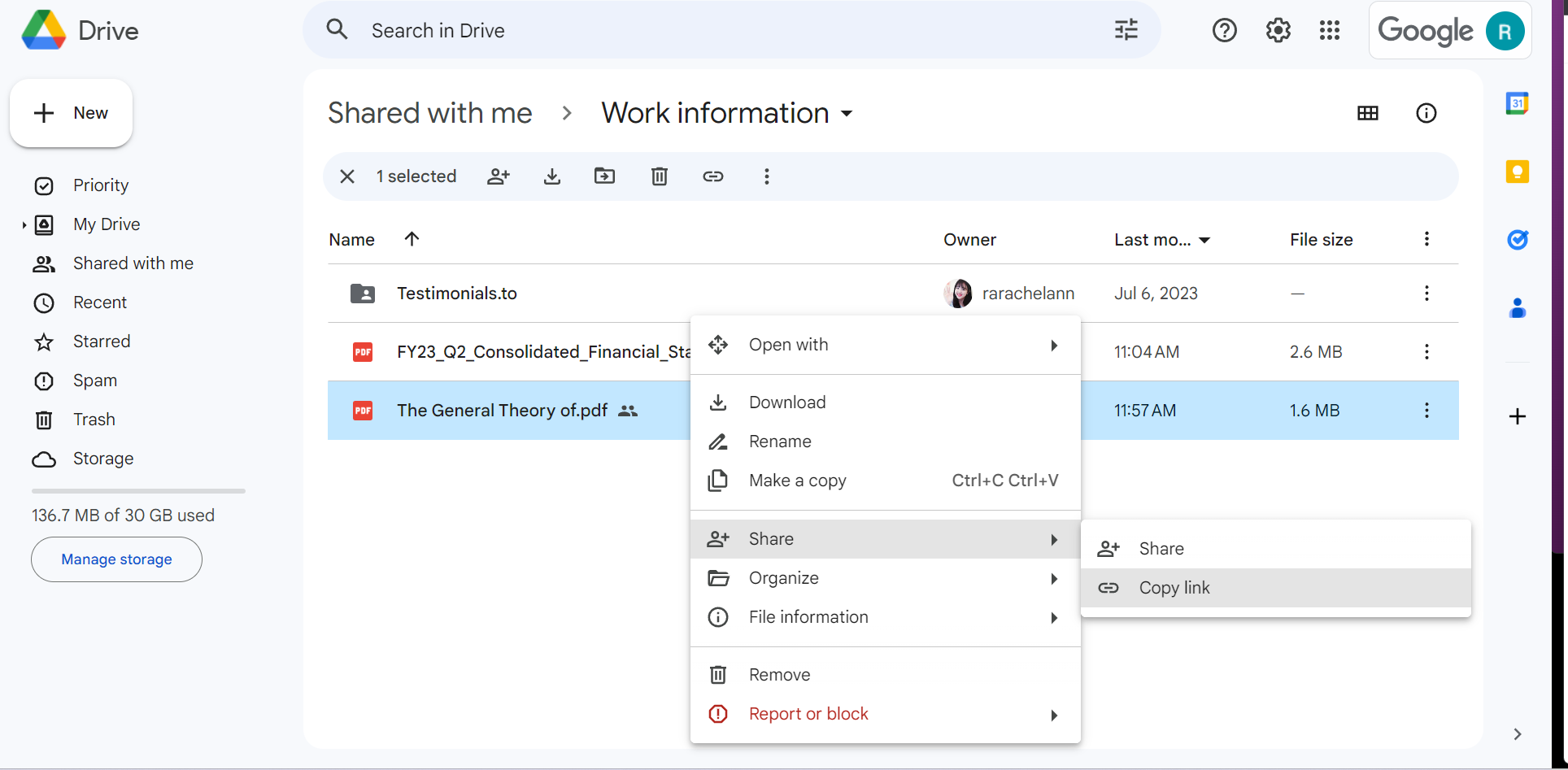
Task: Click the share icon in selection toolbar
Action: pos(498,176)
